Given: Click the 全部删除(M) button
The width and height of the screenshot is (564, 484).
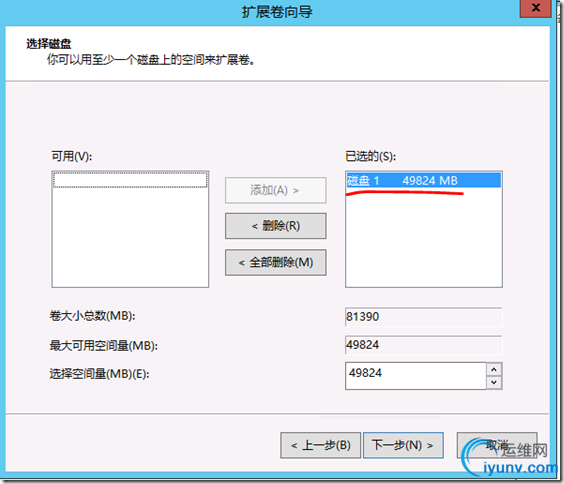Looking at the screenshot, I should click(276, 262).
